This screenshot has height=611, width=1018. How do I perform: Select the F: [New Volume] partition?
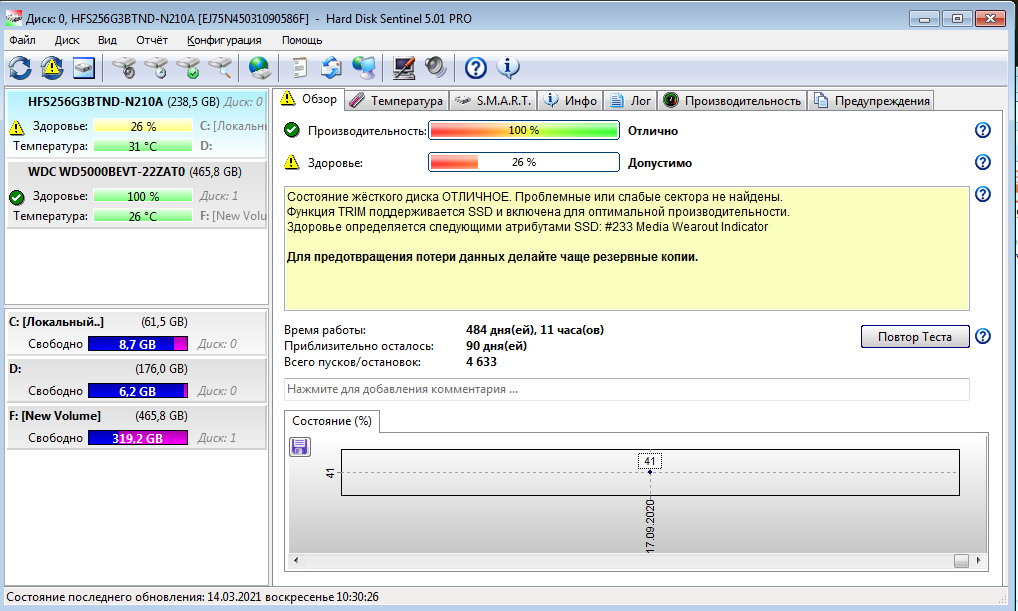(136, 427)
